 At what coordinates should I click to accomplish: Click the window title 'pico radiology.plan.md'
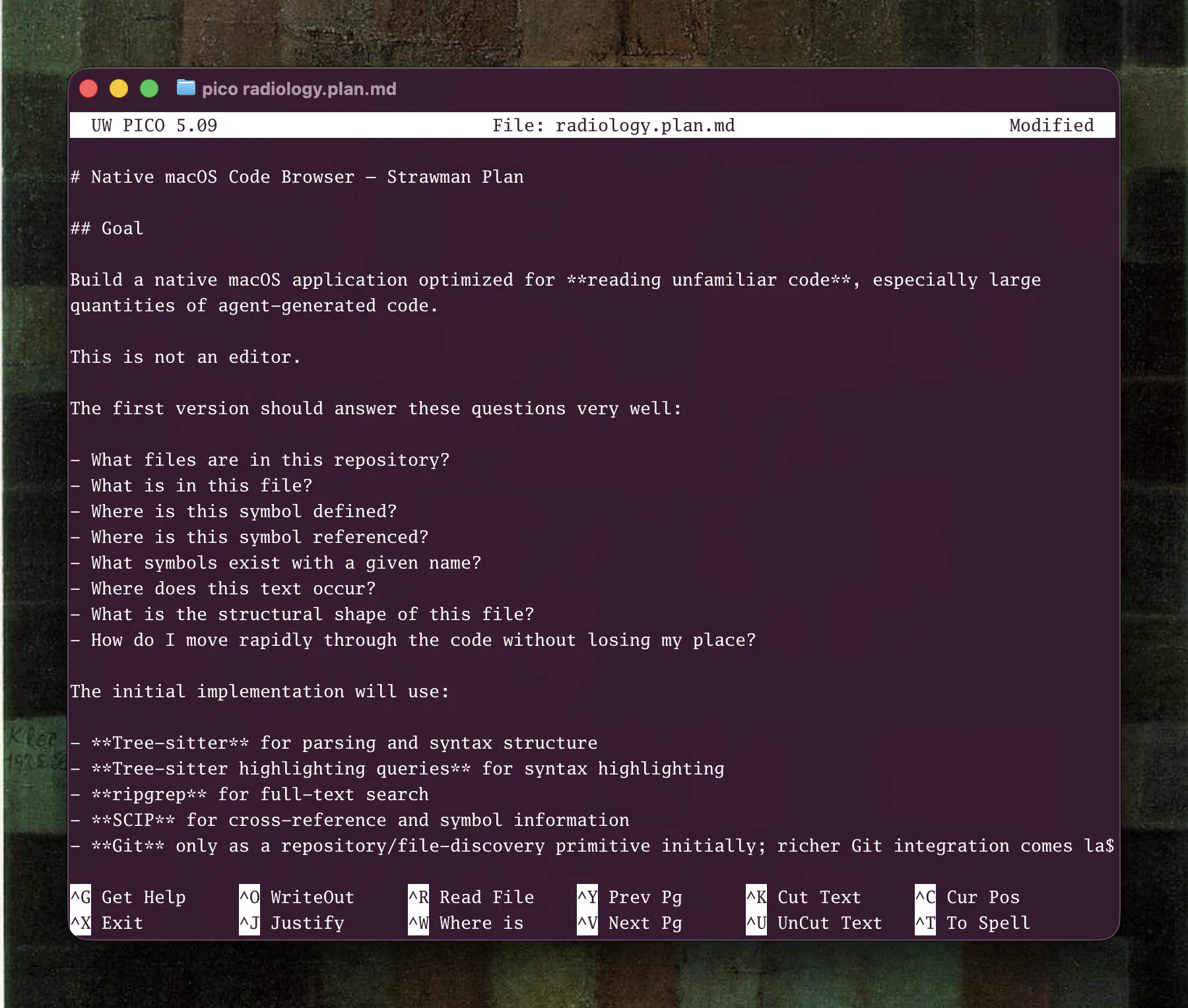coord(299,89)
